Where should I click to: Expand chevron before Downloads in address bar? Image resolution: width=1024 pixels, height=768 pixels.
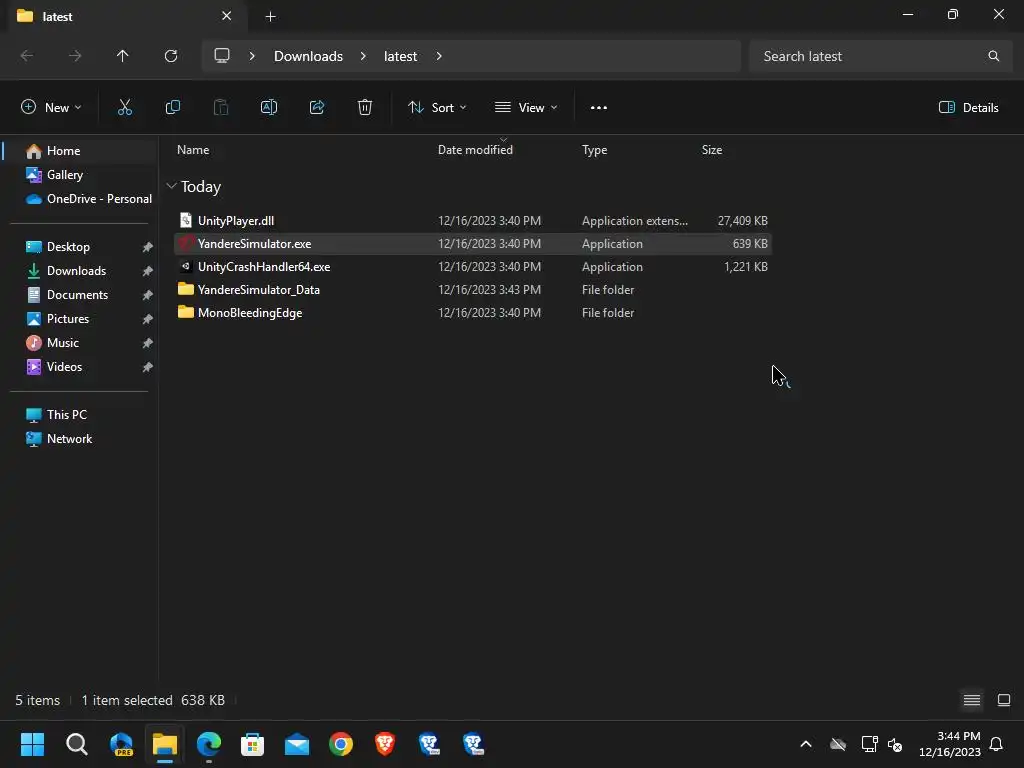[252, 56]
